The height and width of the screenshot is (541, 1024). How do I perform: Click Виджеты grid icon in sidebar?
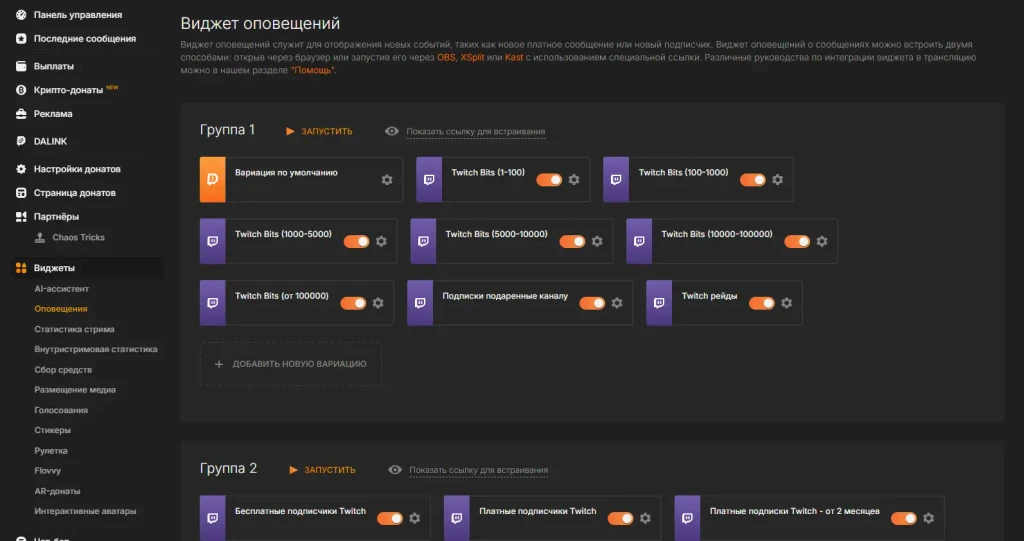(x=21, y=268)
